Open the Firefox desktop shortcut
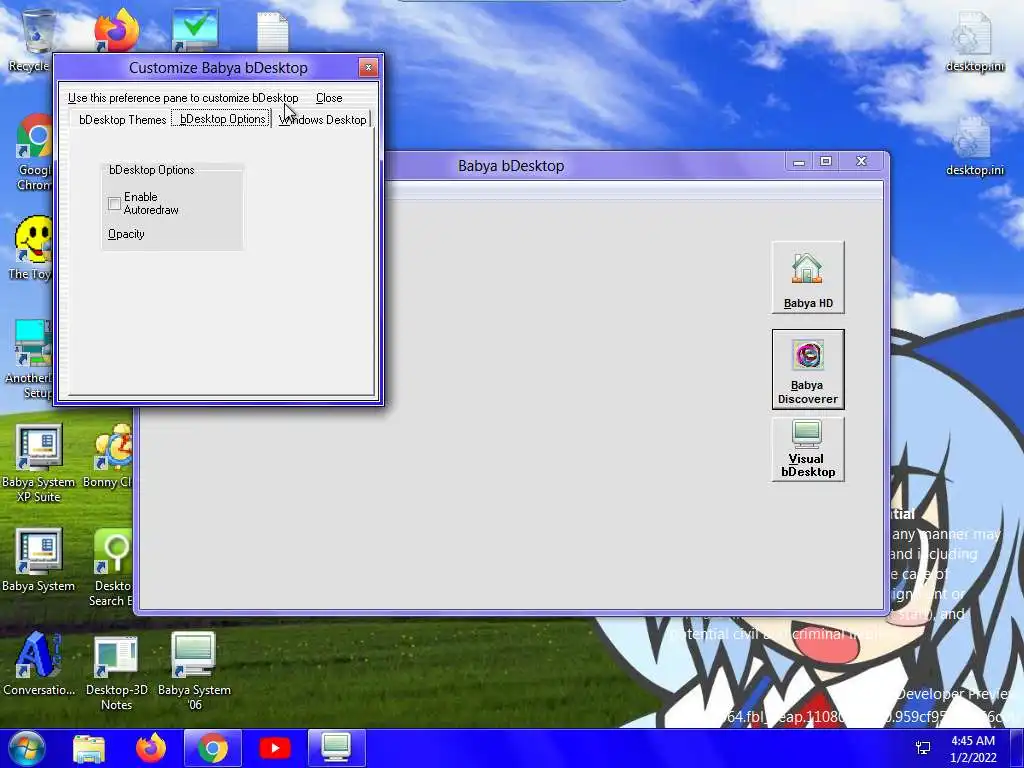Screen dimensions: 1024x768 [116, 30]
